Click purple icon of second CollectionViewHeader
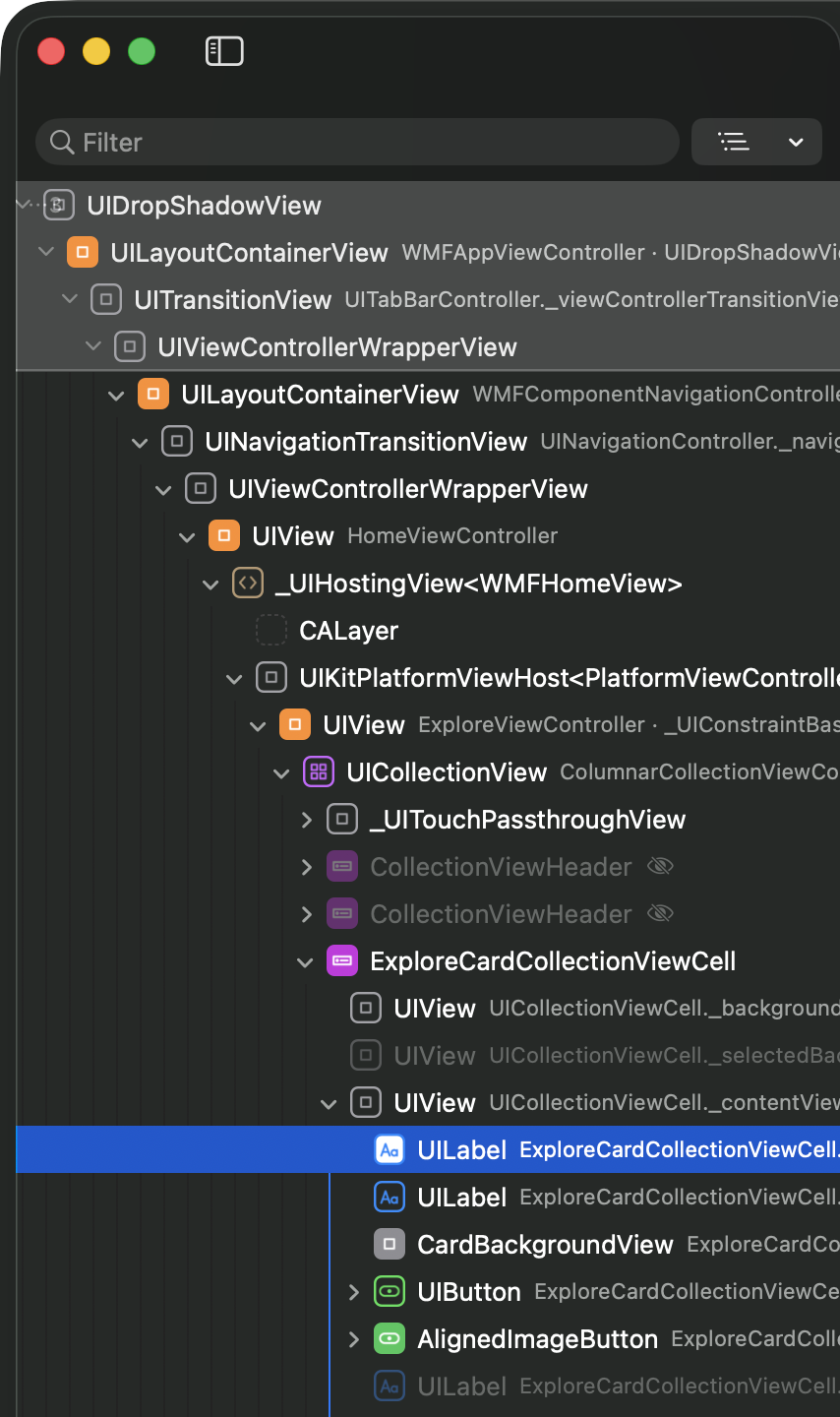 [x=342, y=913]
